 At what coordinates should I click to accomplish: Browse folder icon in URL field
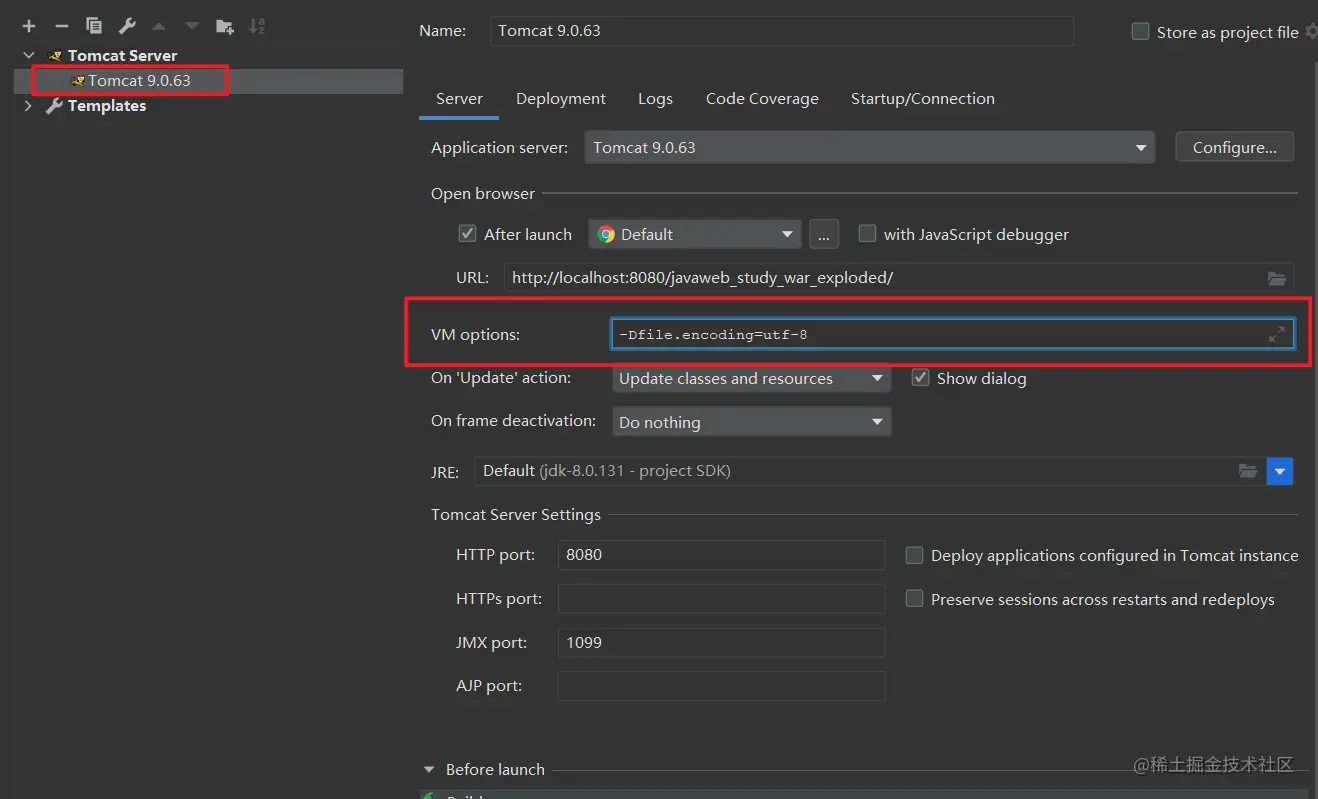(x=1277, y=278)
